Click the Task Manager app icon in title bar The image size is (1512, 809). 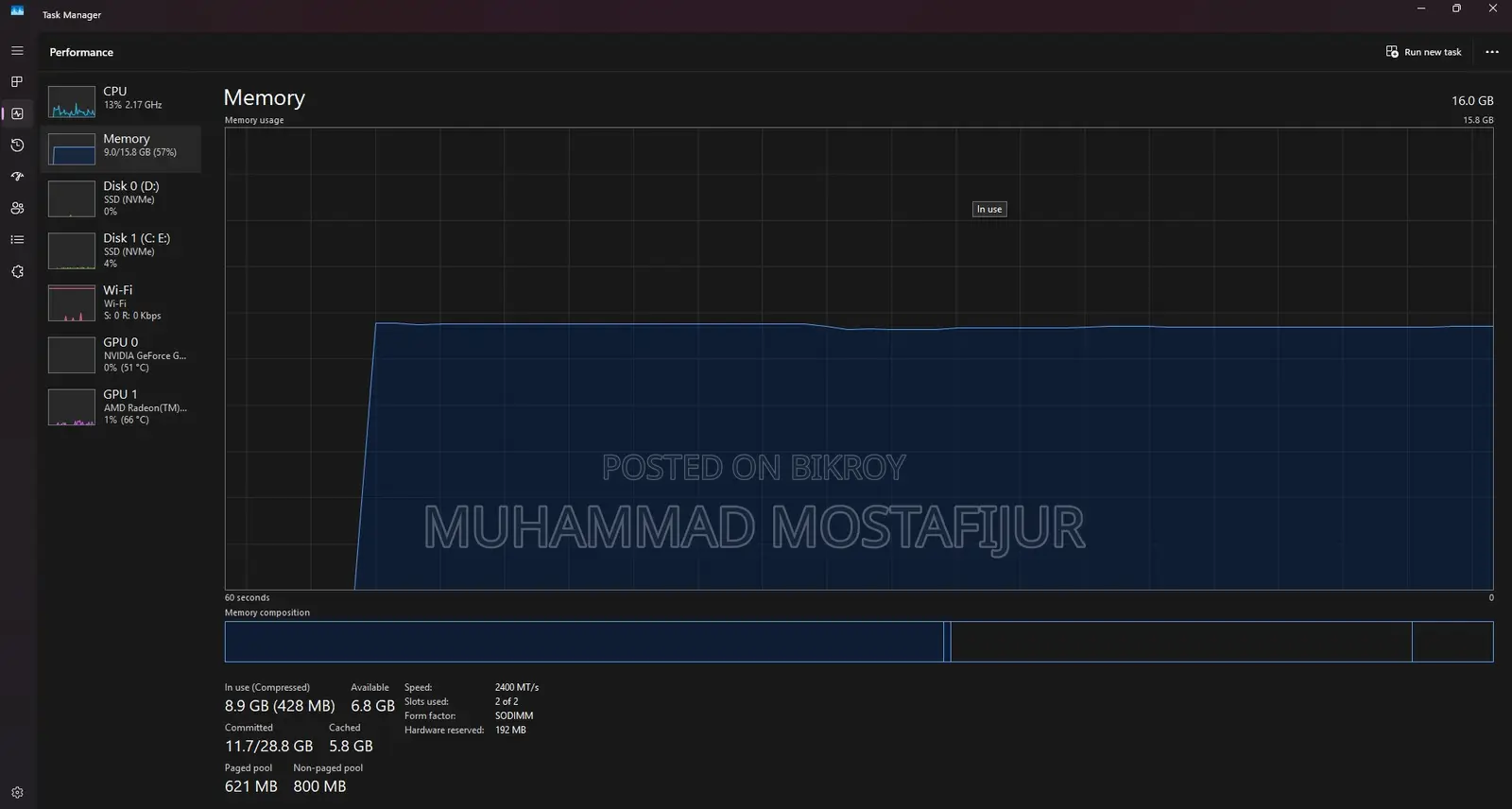tap(17, 10)
